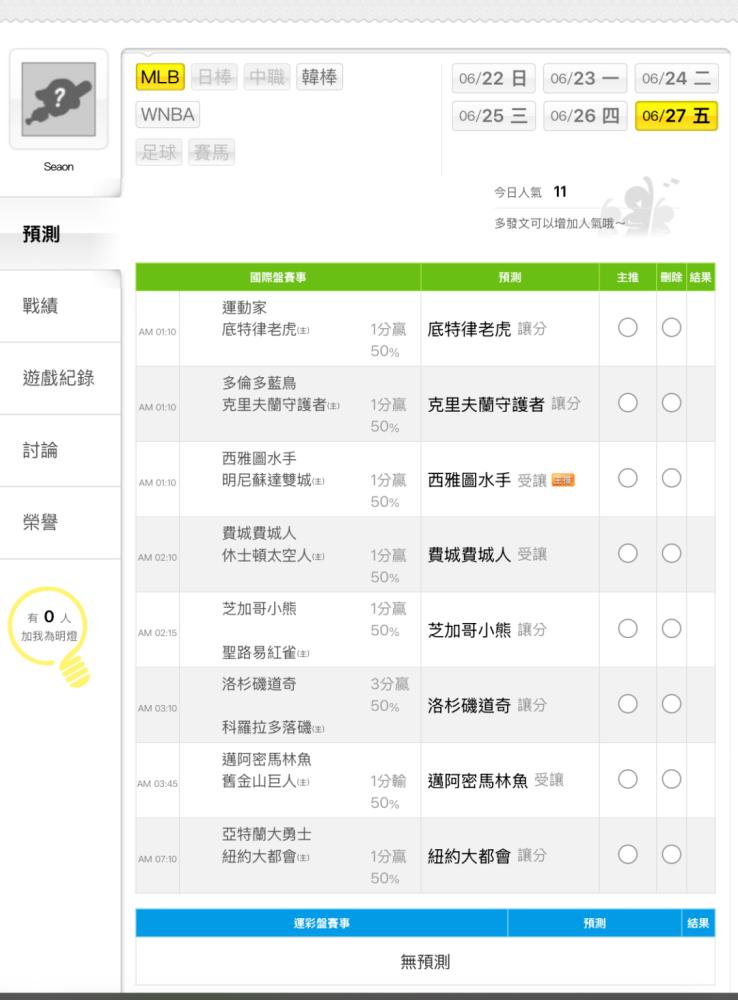Select delete radio for 克里夫蘭守護者 prediction
The image size is (738, 1000).
(671, 403)
